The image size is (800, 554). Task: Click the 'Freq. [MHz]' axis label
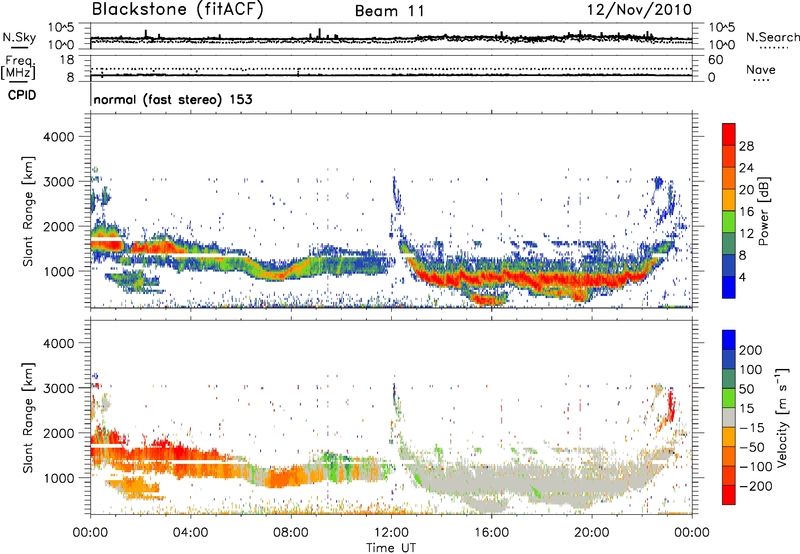click(x=19, y=68)
